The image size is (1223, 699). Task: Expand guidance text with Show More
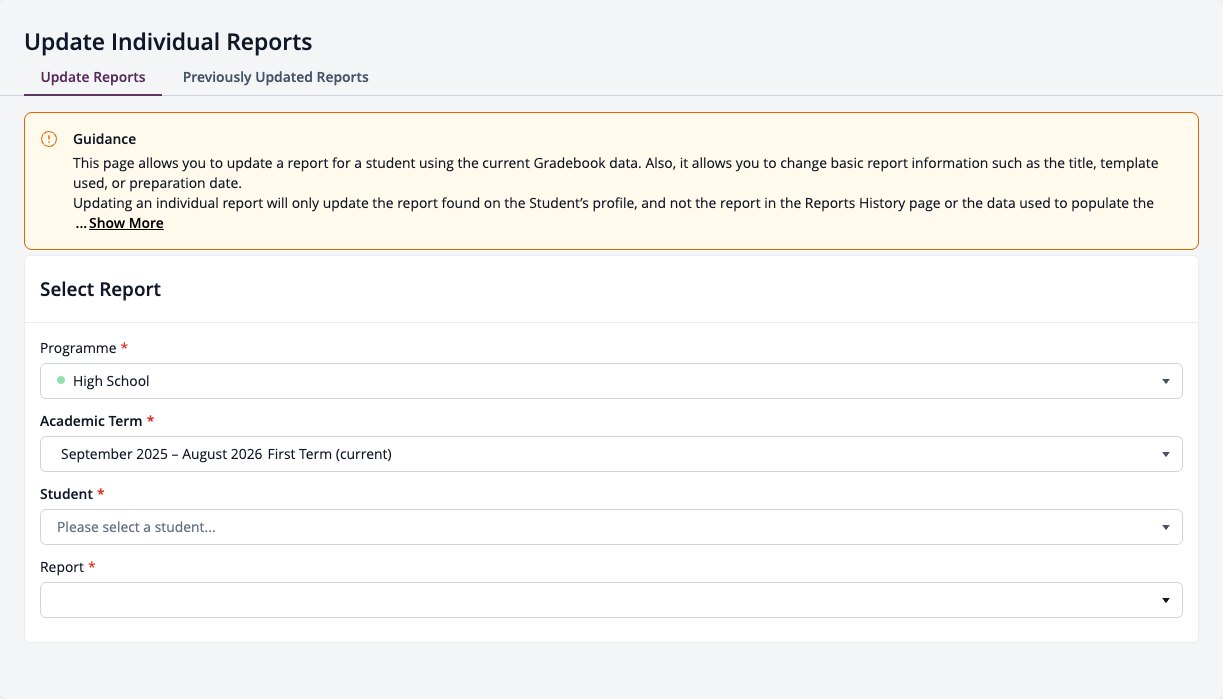(126, 223)
